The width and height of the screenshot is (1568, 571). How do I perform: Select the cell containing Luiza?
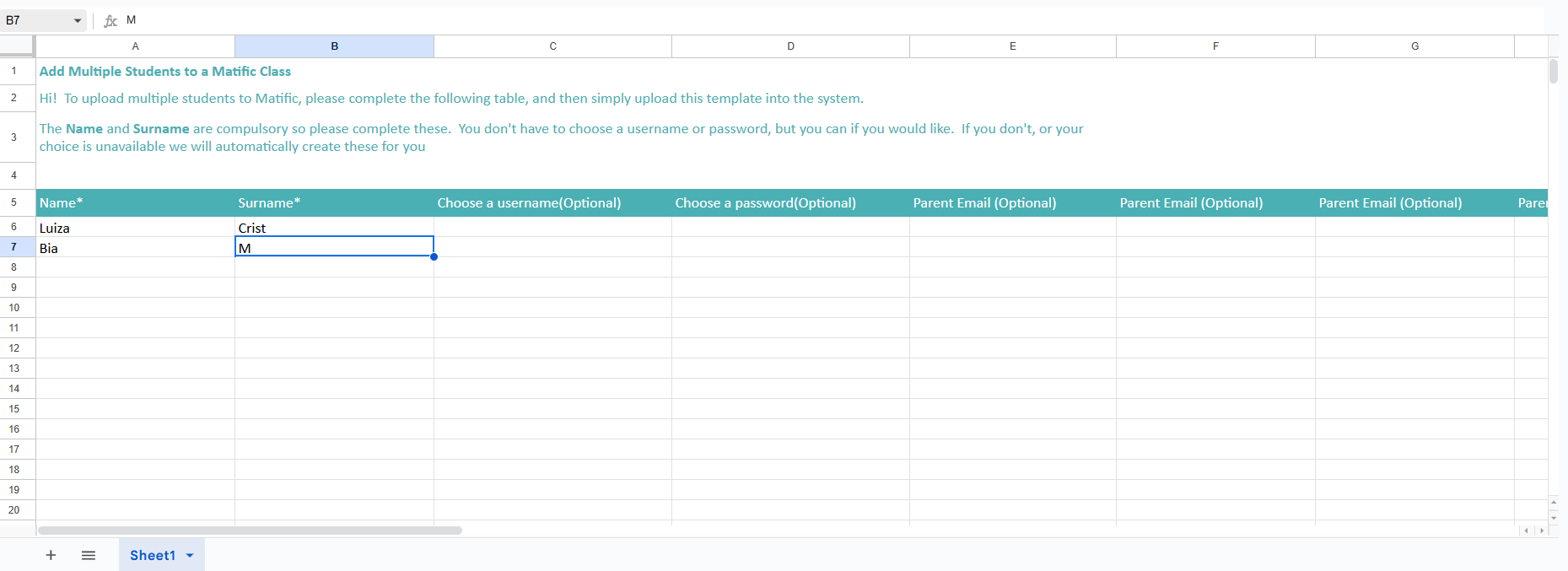pyautogui.click(x=135, y=228)
